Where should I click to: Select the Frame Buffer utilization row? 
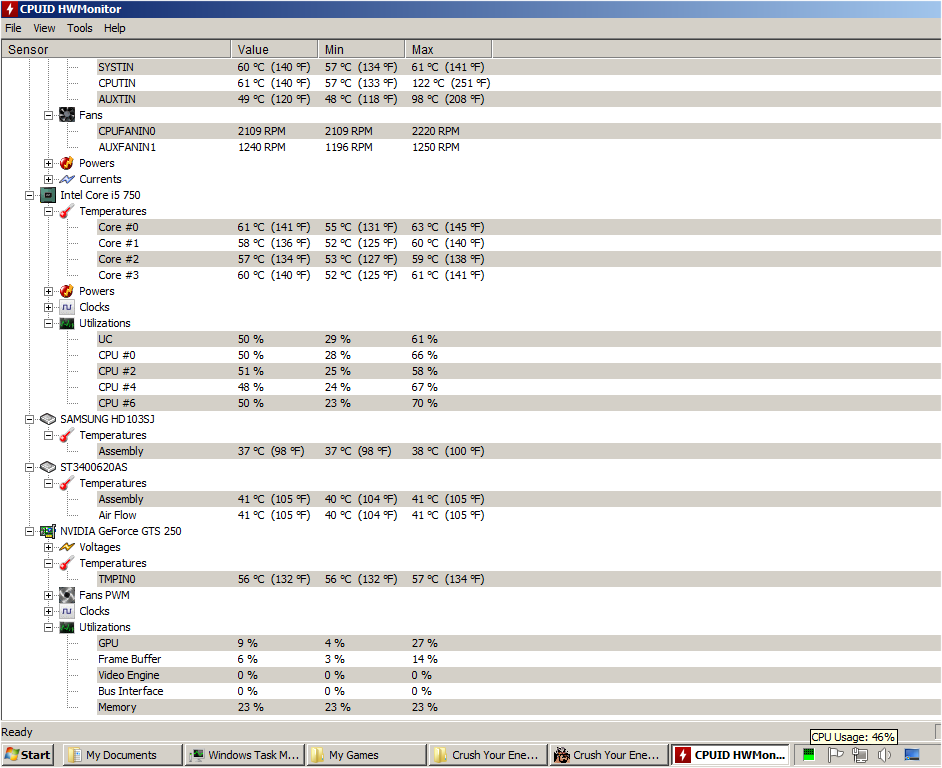(x=519, y=659)
